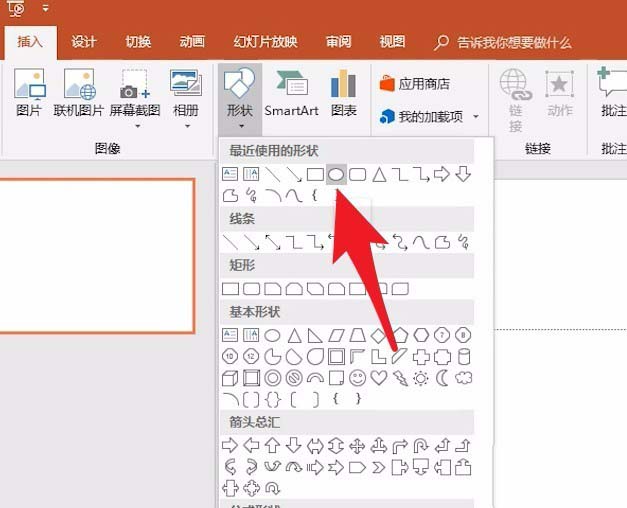Click Online Pictures (联机图片) button
The height and width of the screenshot is (508, 627).
[79, 93]
